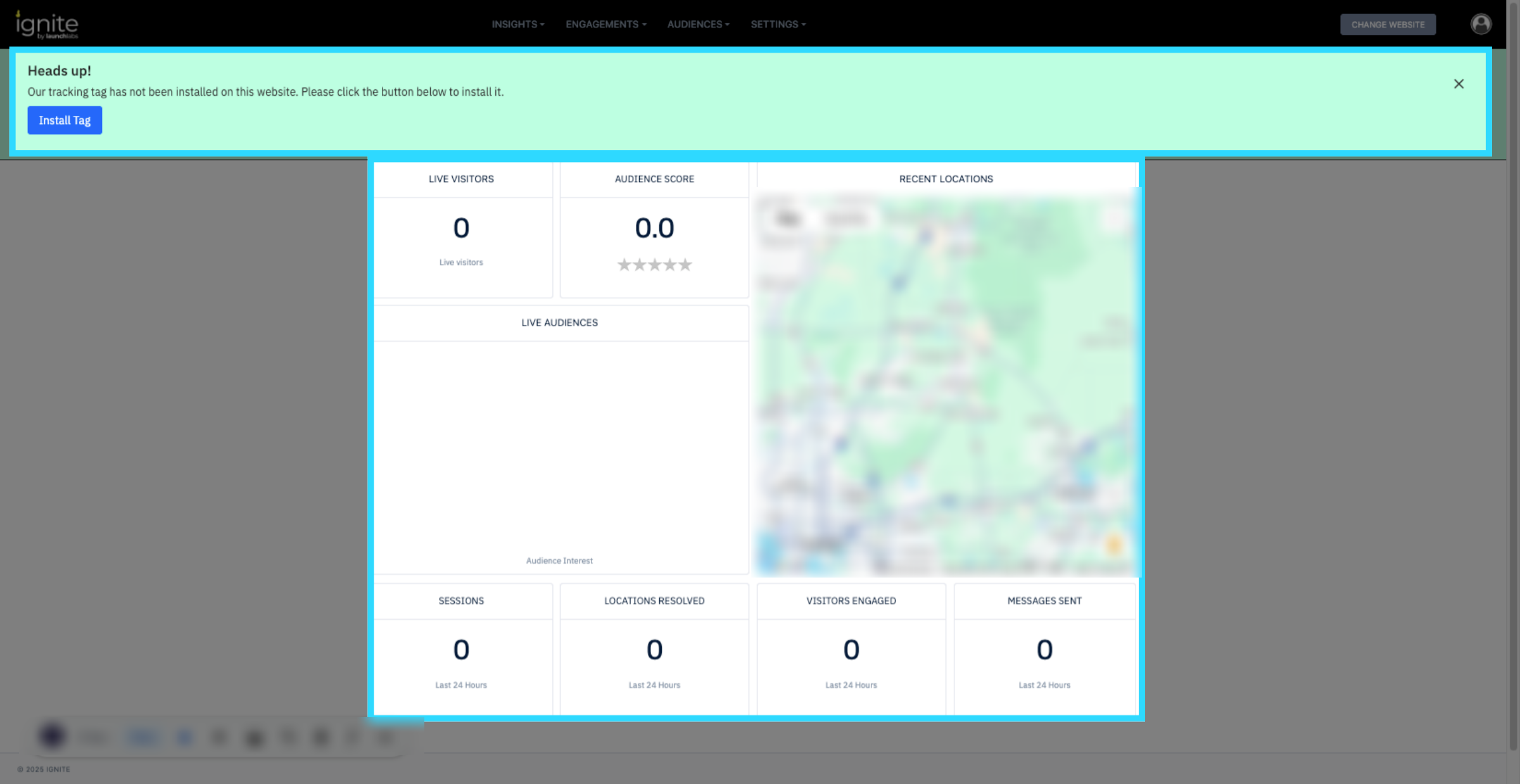Switch map to Satellite view
This screenshot has width=1520, height=784.
[846, 219]
